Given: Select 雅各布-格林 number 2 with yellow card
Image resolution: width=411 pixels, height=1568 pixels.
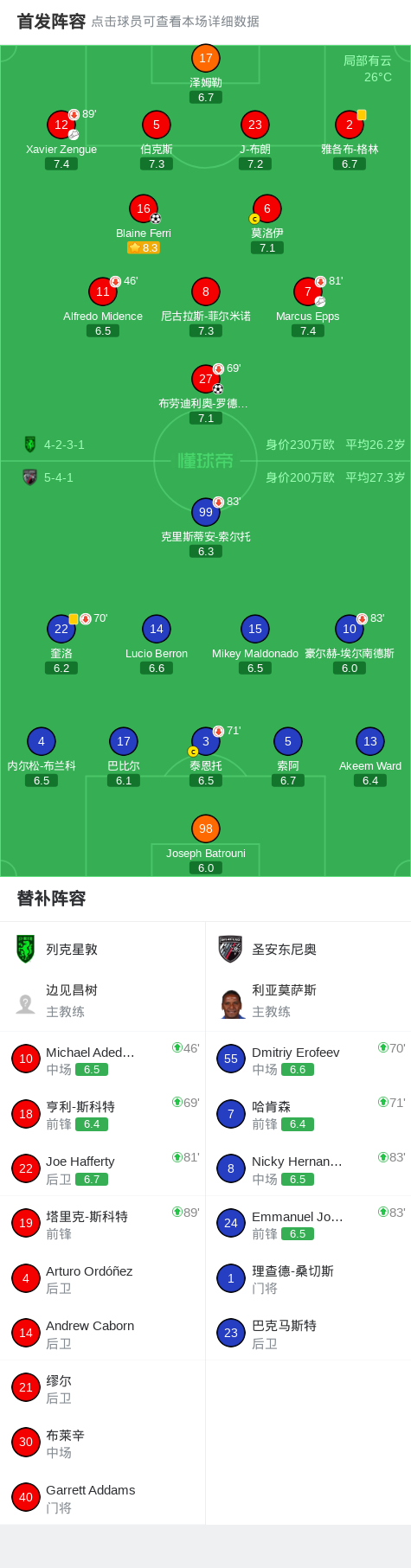Looking at the screenshot, I should (350, 125).
